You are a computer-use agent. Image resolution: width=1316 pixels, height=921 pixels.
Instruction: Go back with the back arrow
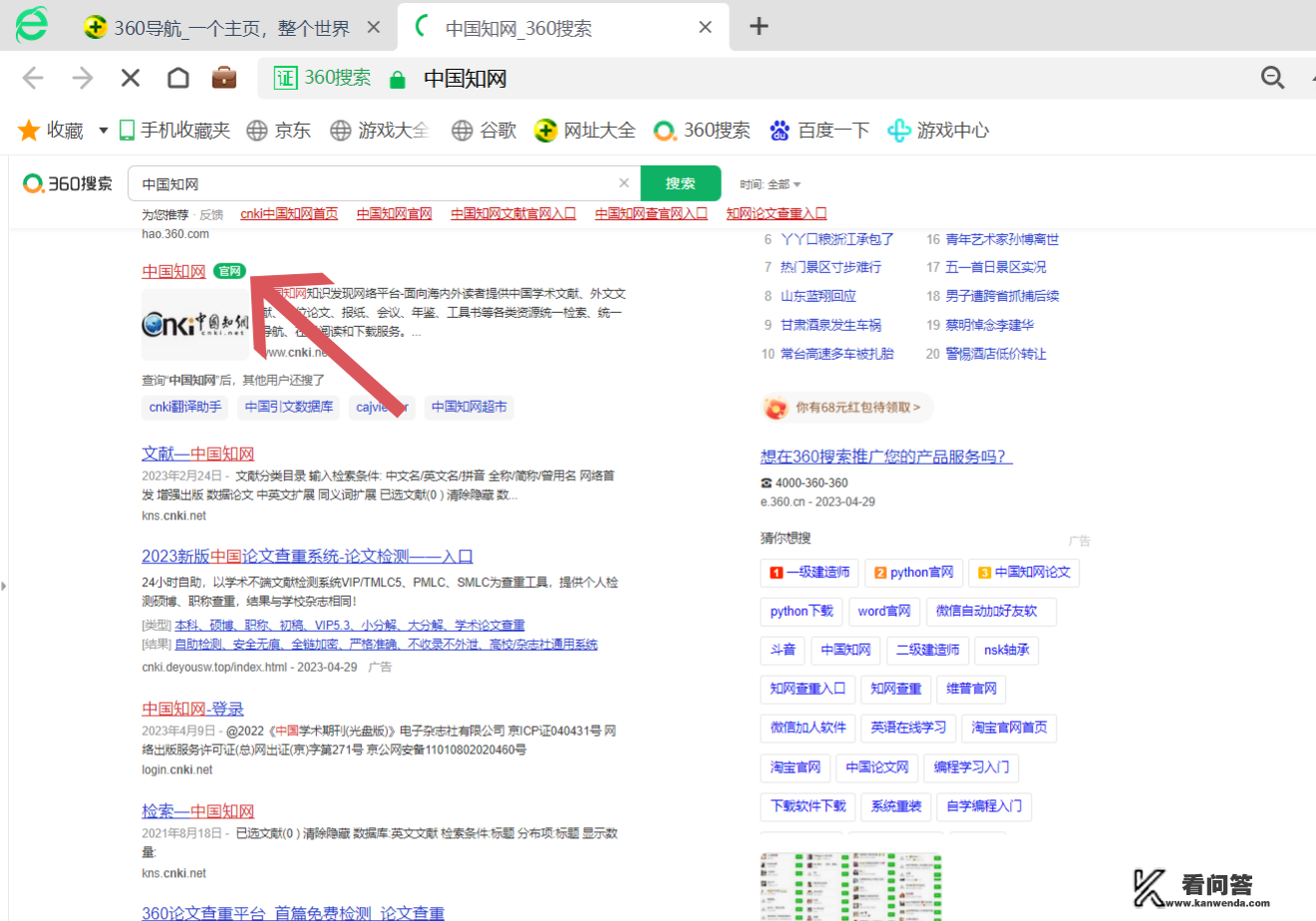pyautogui.click(x=33, y=78)
